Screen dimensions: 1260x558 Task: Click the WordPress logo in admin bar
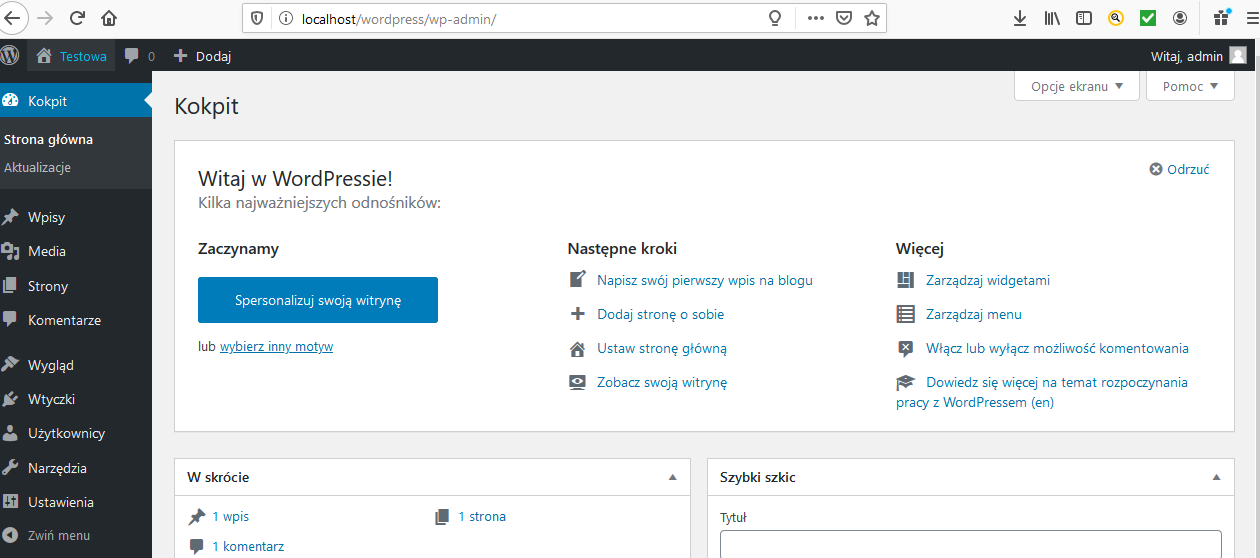10,56
